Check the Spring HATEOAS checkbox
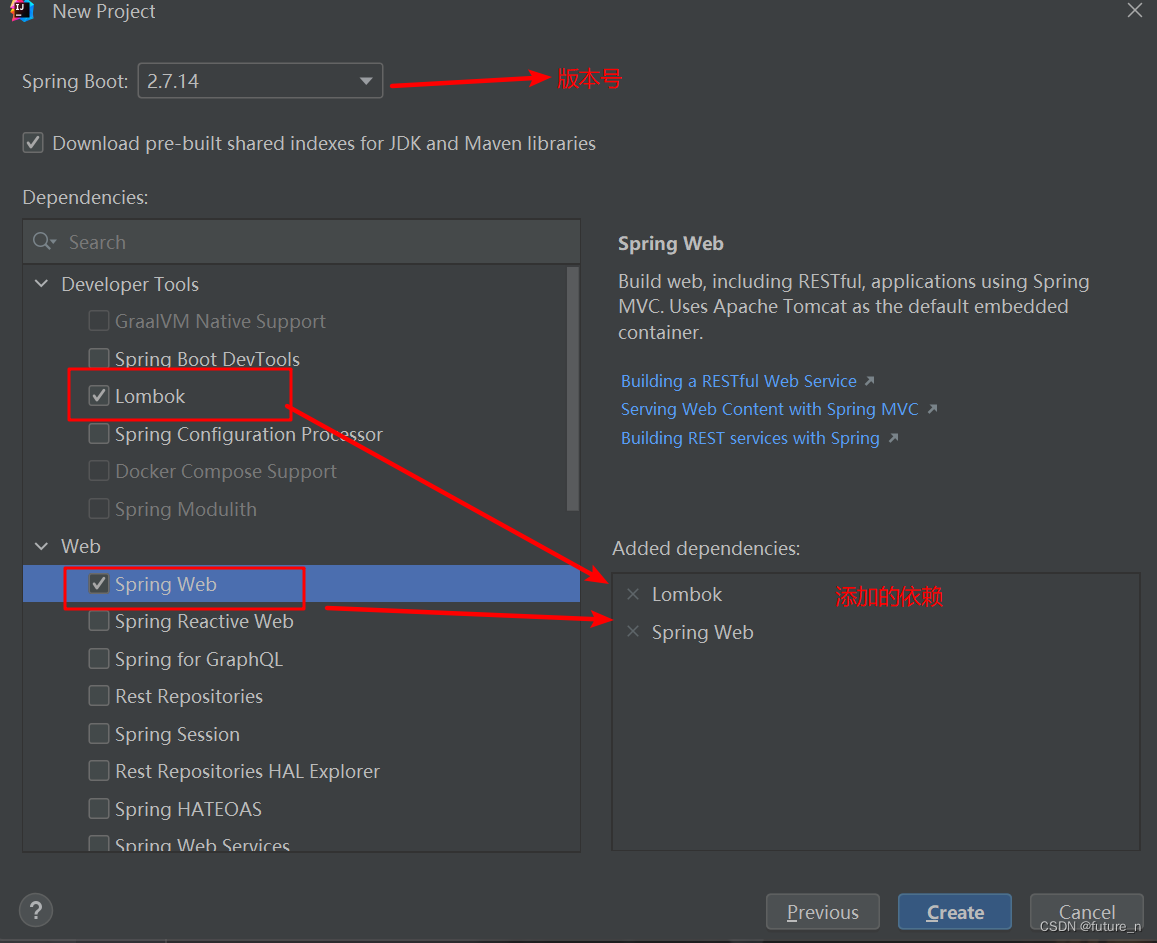The height and width of the screenshot is (943, 1157). coord(99,809)
